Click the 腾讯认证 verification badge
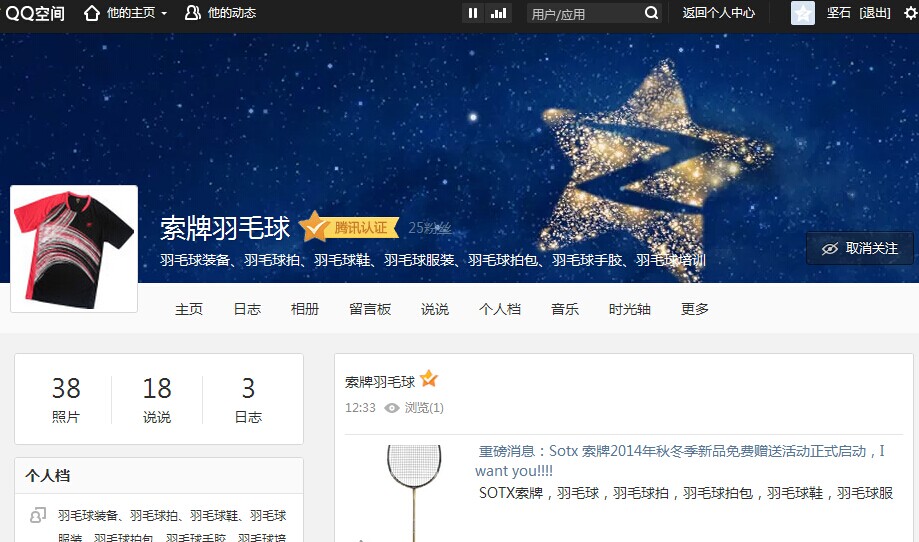Viewport: 919px width, 542px height. (349, 227)
